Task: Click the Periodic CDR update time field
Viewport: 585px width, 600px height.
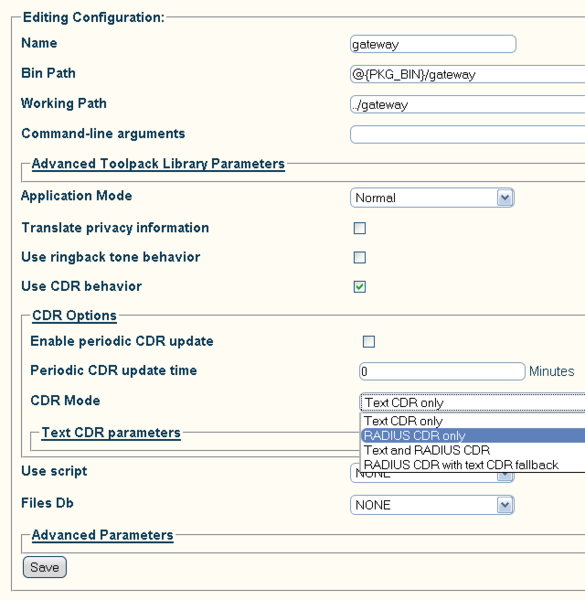Action: click(442, 371)
